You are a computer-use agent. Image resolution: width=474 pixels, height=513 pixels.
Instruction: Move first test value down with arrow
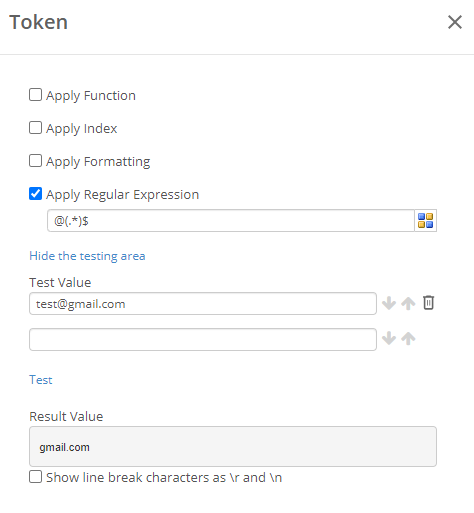(389, 303)
